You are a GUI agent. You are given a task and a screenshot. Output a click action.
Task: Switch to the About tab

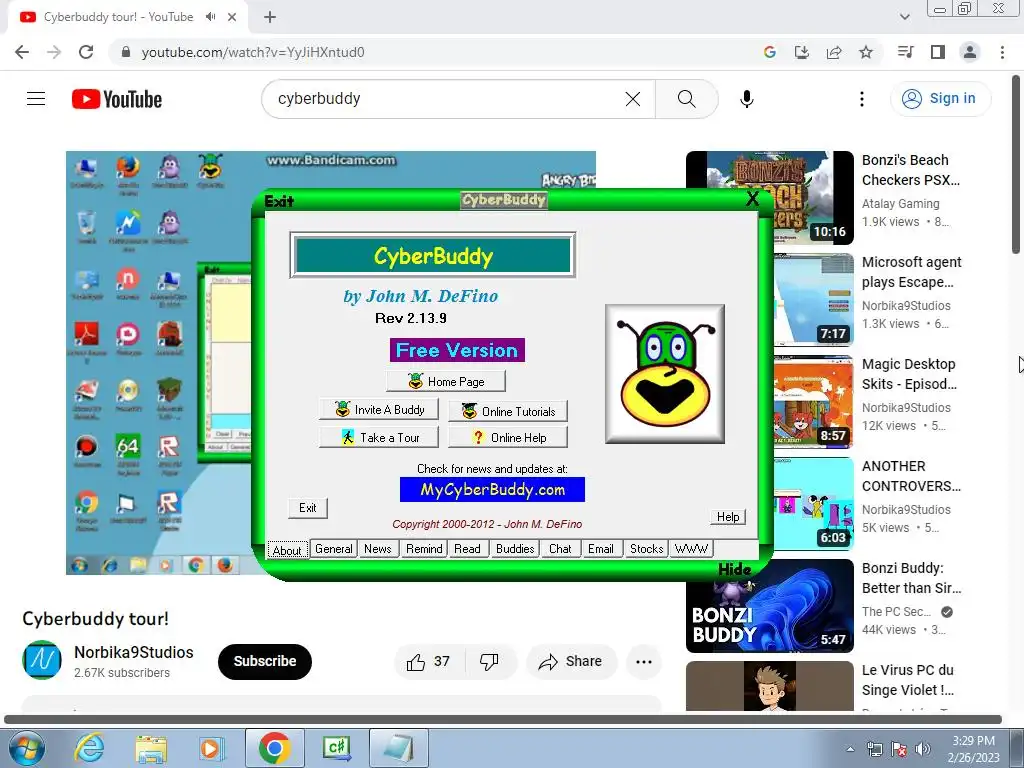(287, 550)
